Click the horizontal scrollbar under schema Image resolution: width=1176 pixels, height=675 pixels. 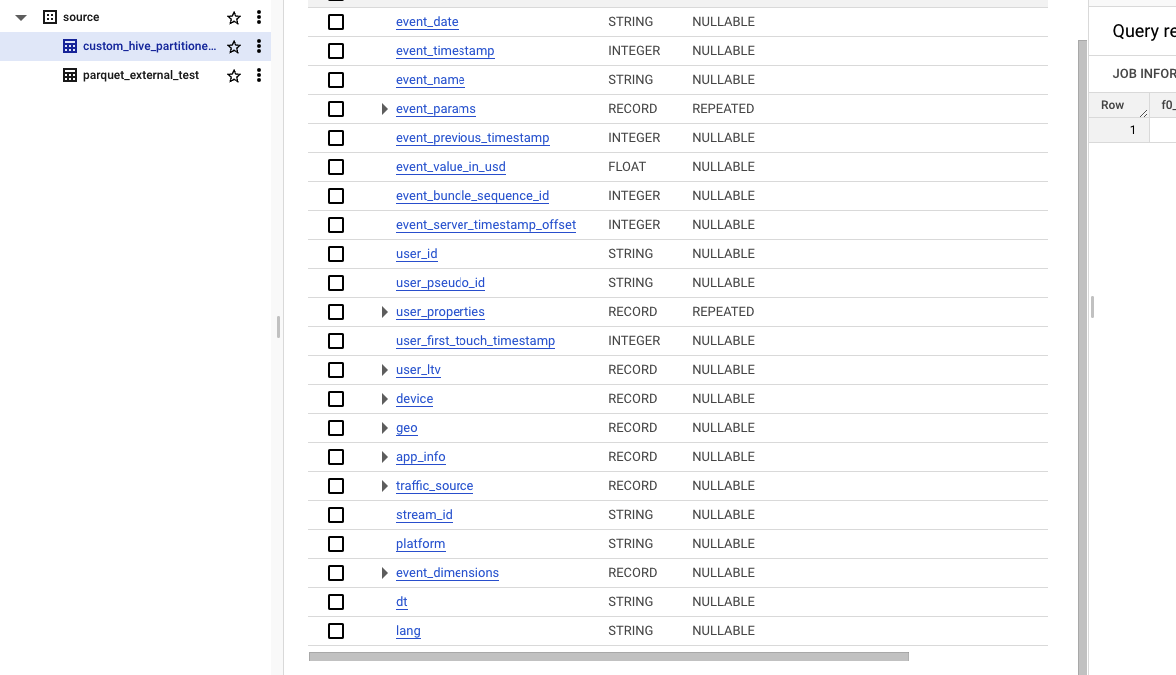pyautogui.click(x=608, y=657)
